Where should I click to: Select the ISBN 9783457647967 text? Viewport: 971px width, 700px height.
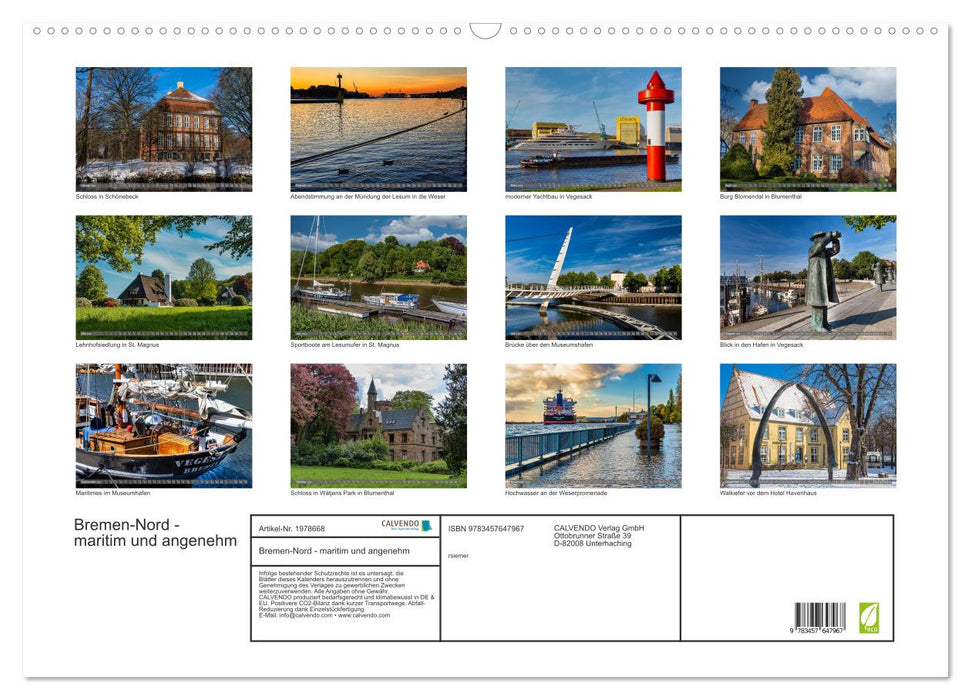[x=487, y=528]
